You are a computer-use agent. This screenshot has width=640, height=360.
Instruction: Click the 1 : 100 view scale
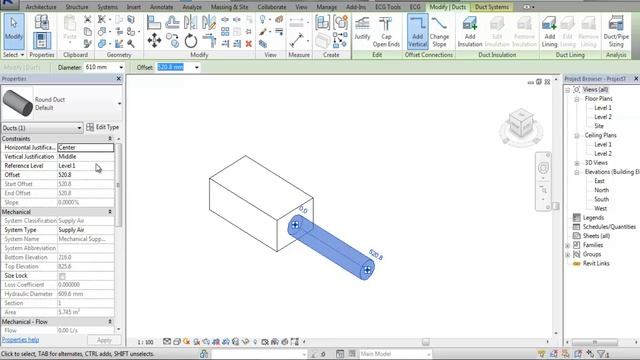pos(145,342)
